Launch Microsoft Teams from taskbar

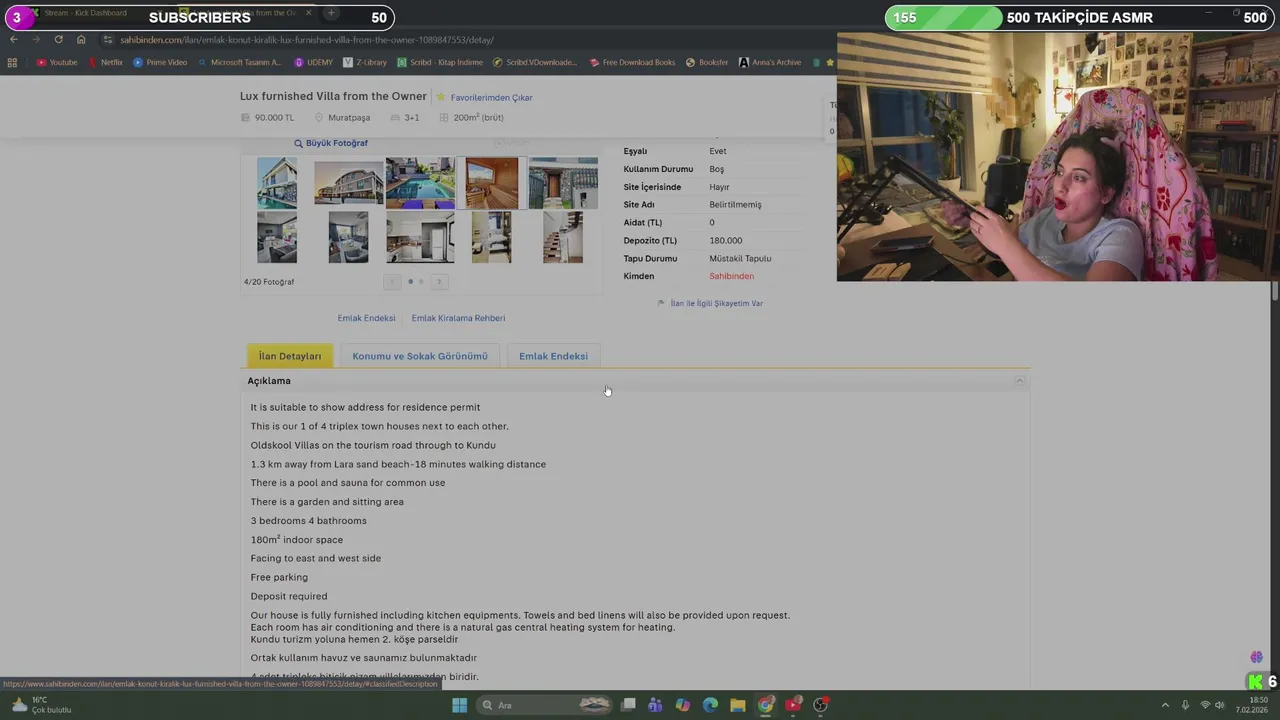point(655,705)
